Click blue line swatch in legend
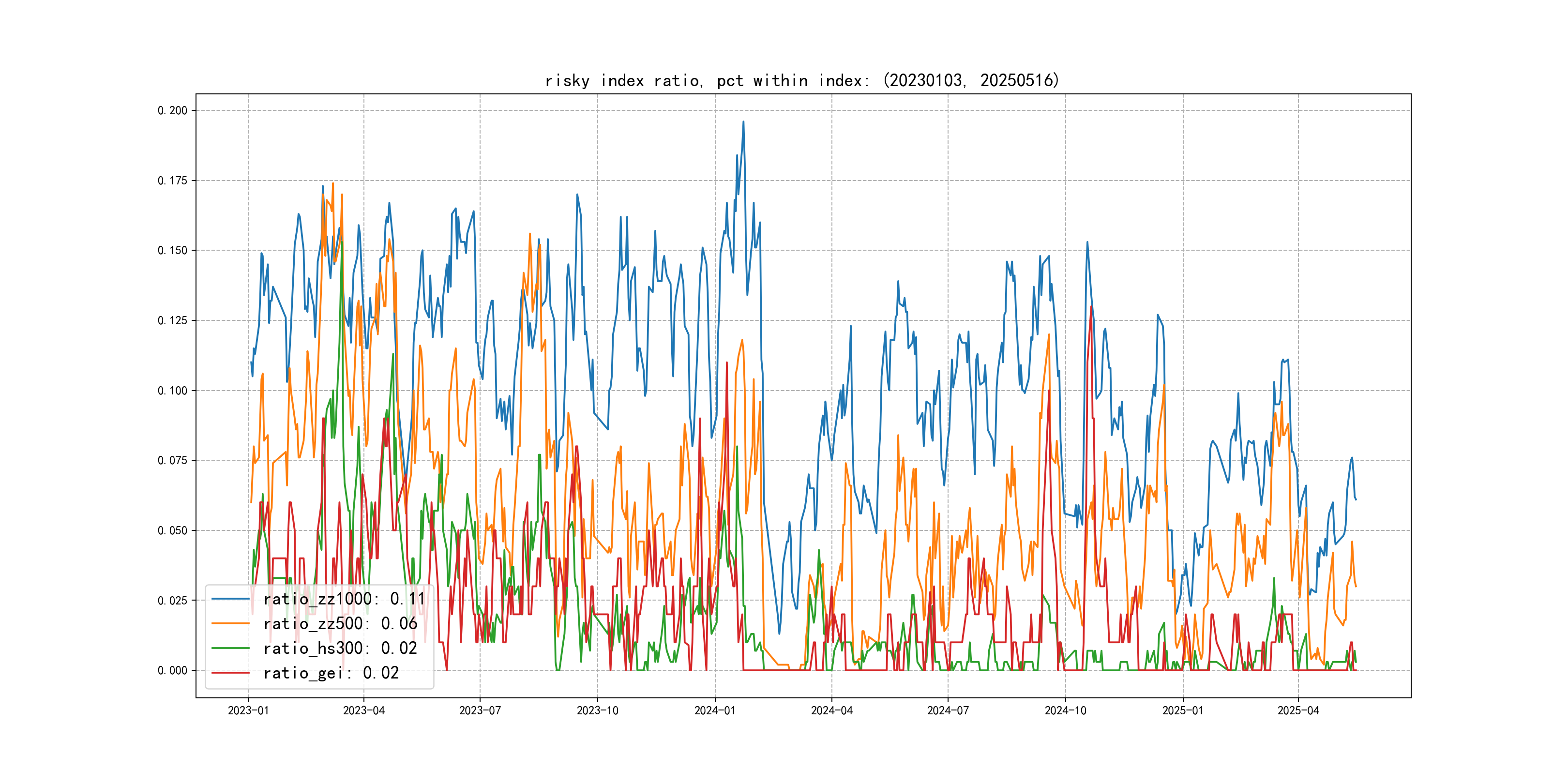Image resolution: width=1568 pixels, height=784 pixels. (x=231, y=599)
